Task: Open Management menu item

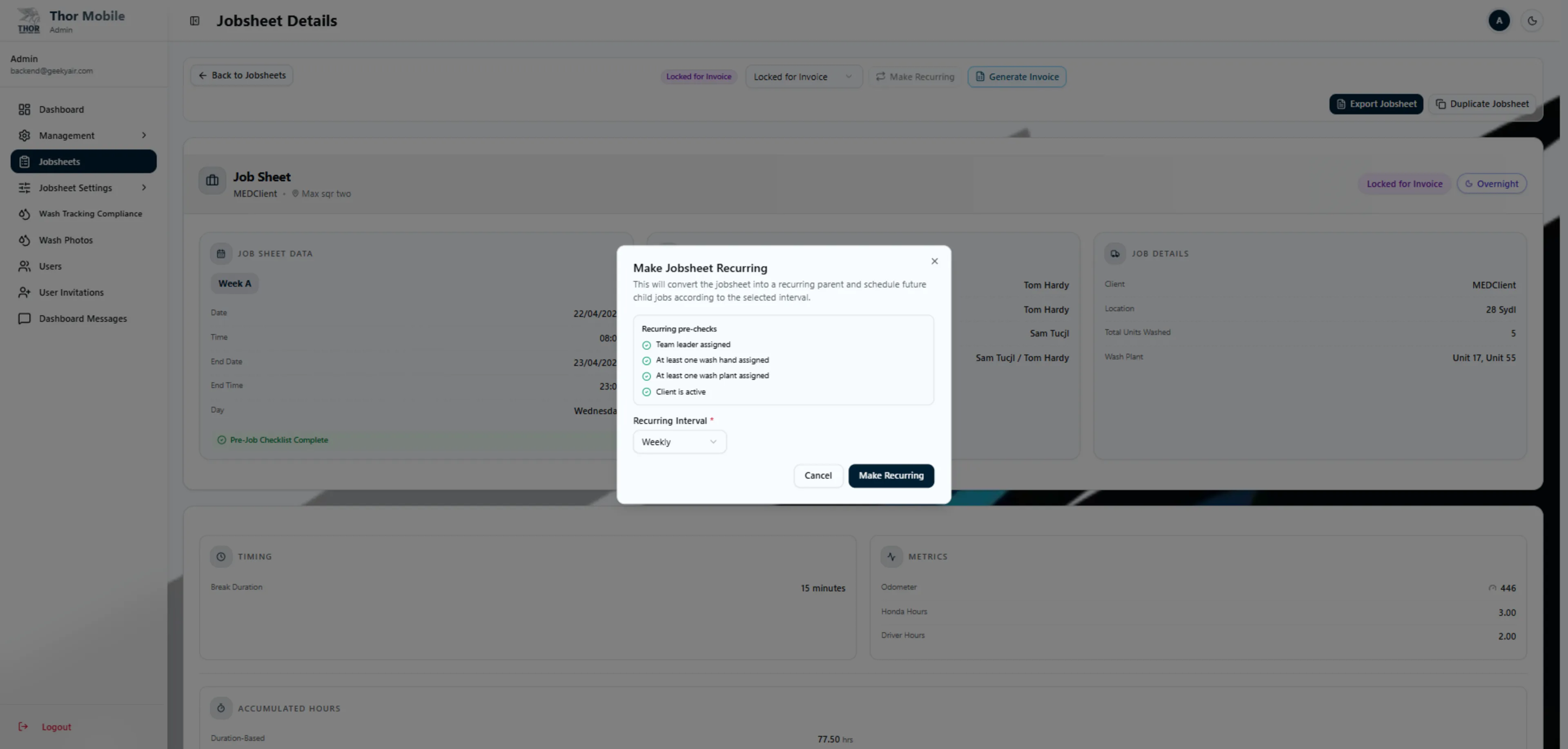Action: click(83, 135)
